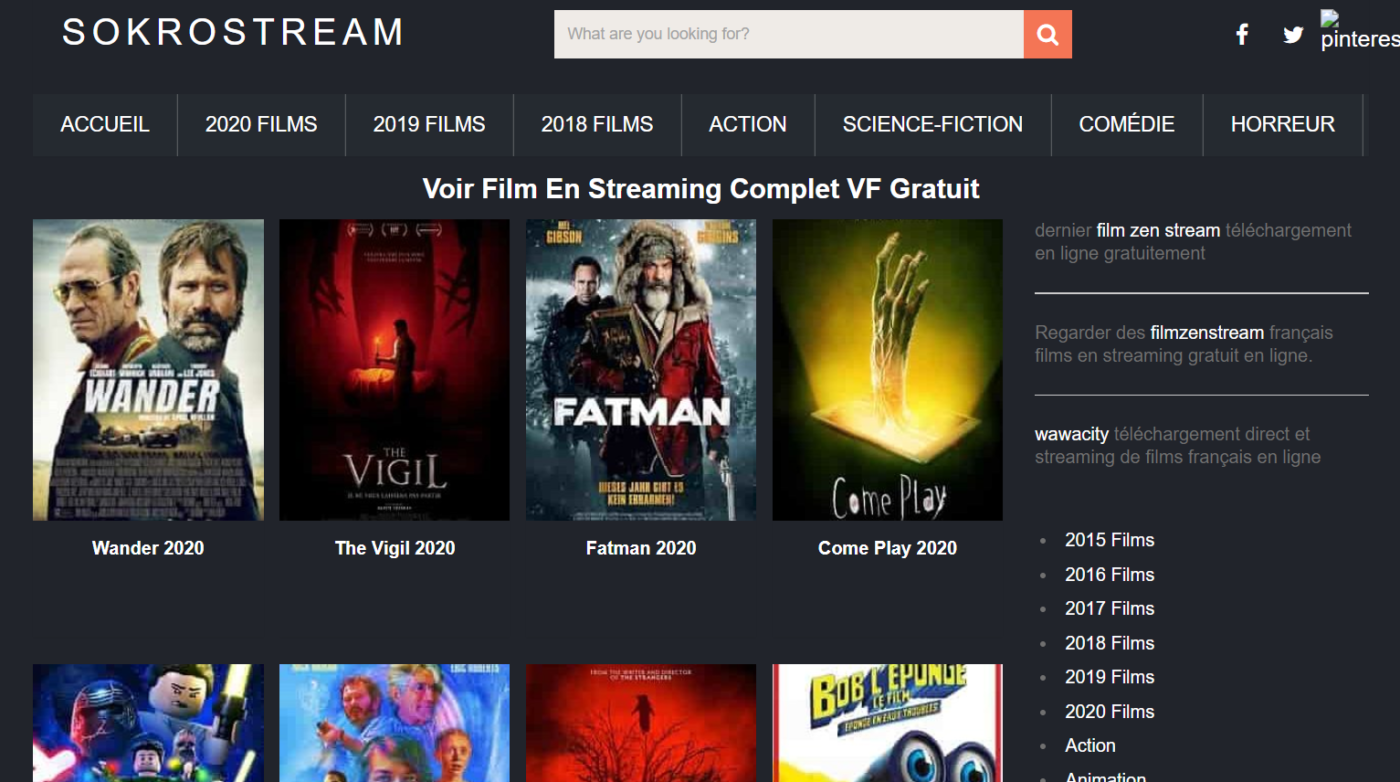Open the 2020 FILMS menu item
Viewport: 1400px width, 782px height.
tap(261, 124)
